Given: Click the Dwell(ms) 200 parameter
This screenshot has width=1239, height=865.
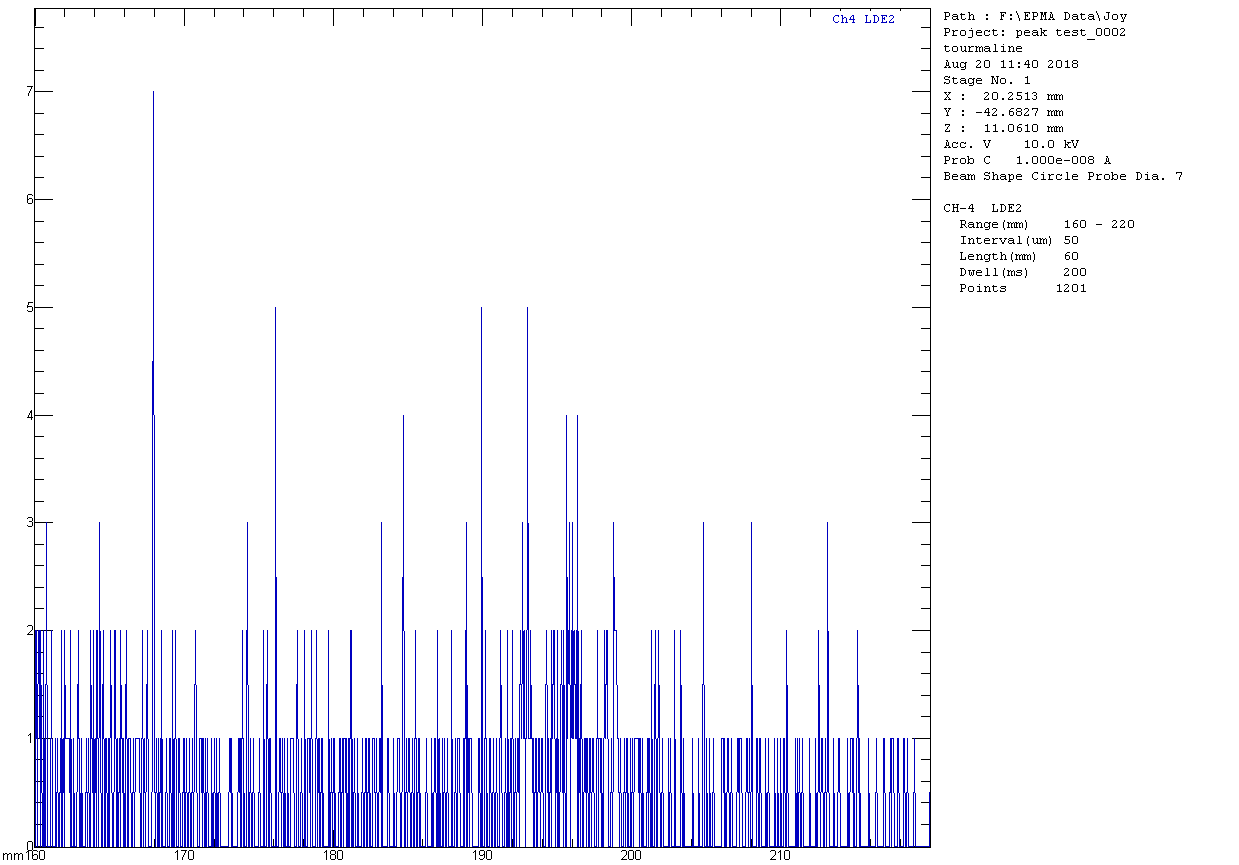Looking at the screenshot, I should point(1023,272).
